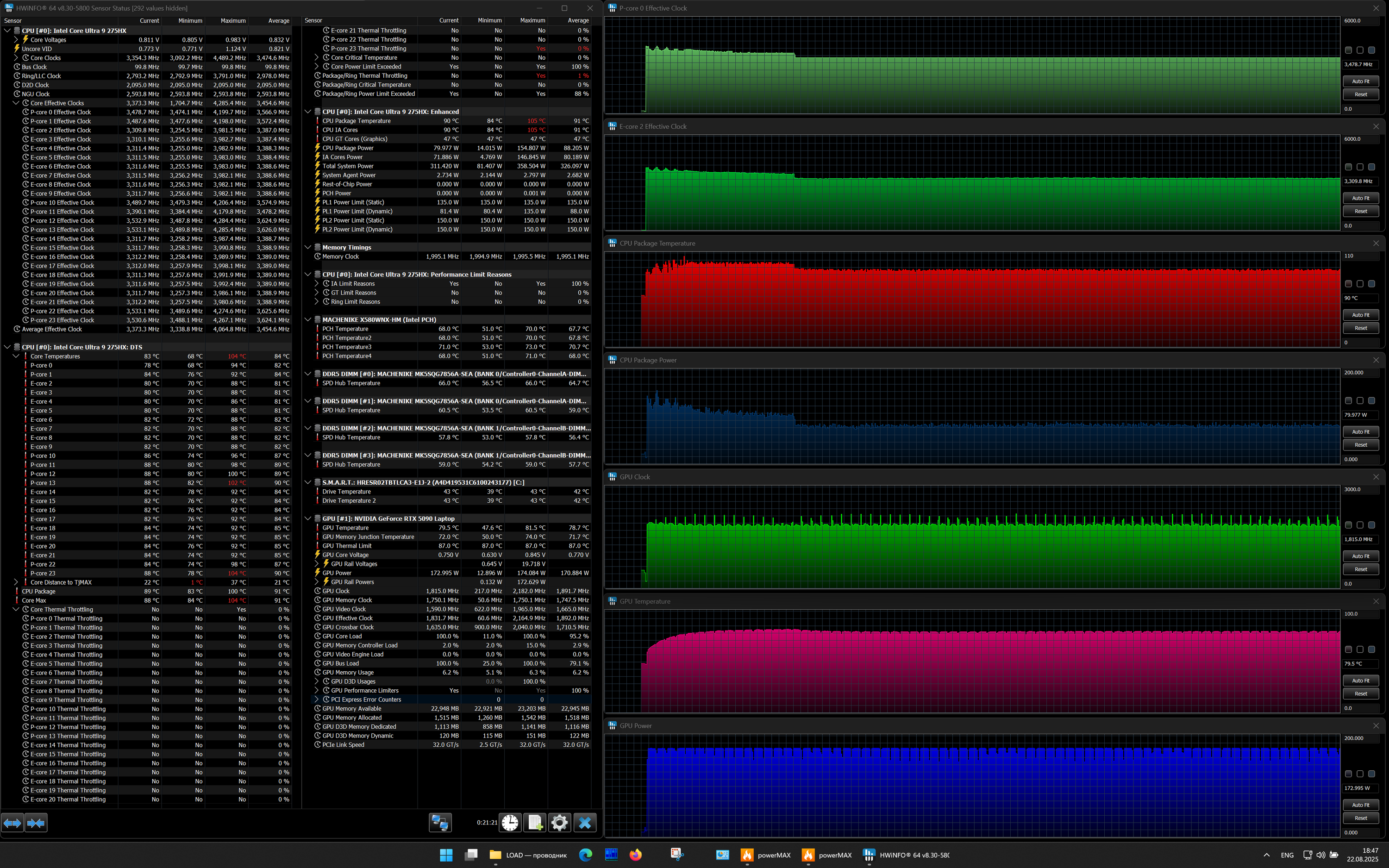
Task: Click the log file start icon
Action: (535, 823)
